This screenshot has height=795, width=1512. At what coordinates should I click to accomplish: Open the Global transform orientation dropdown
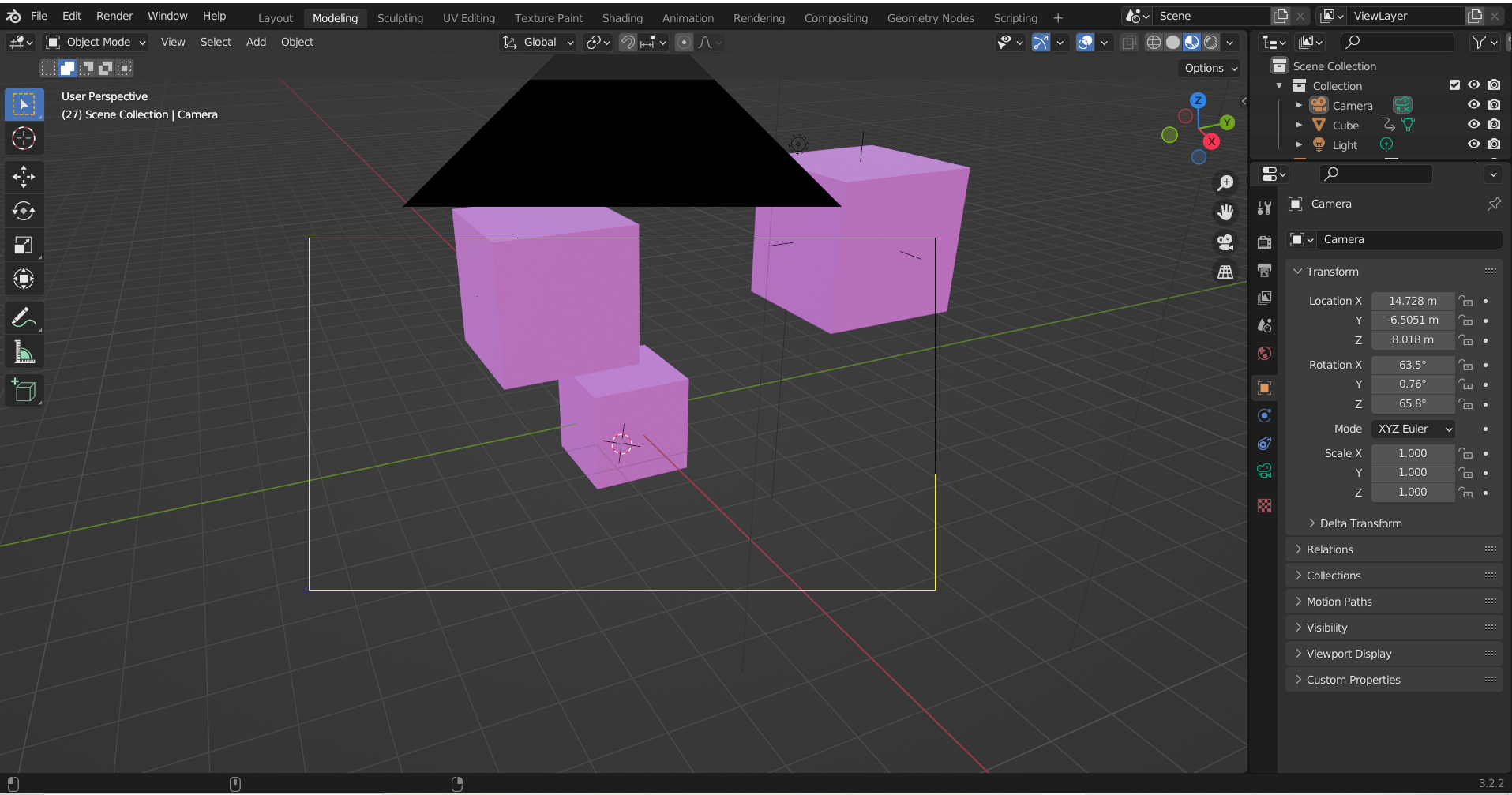(x=538, y=43)
